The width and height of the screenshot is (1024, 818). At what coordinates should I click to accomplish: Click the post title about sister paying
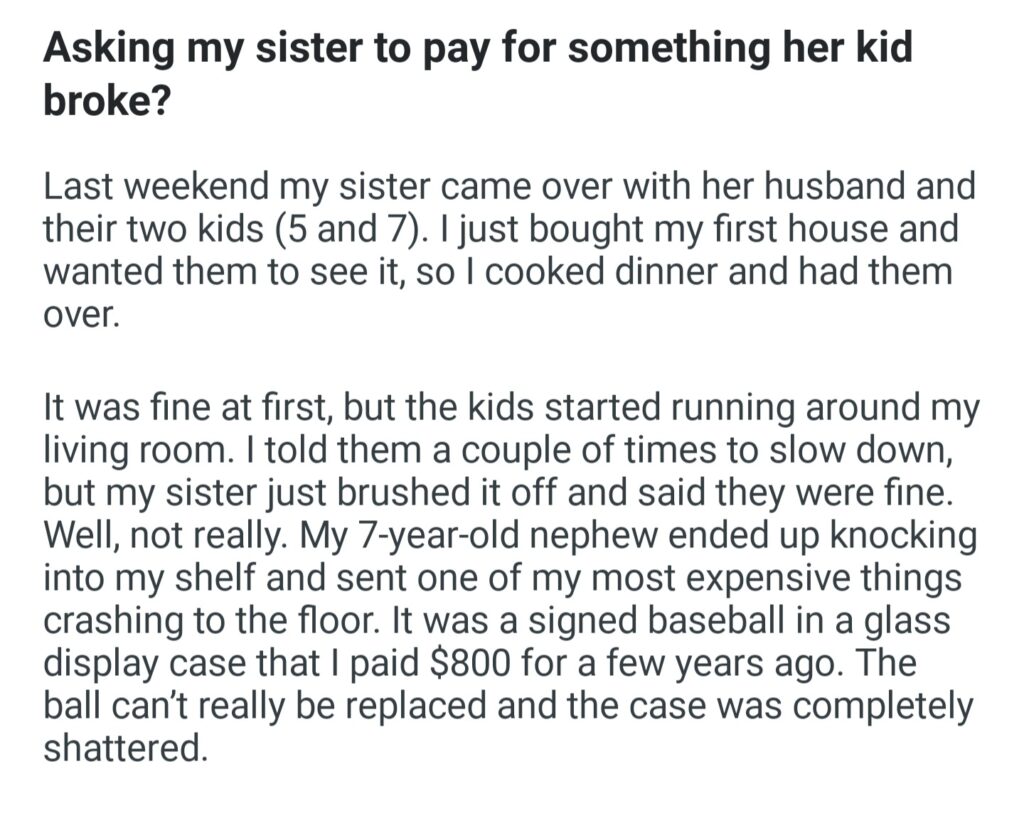pos(477,50)
